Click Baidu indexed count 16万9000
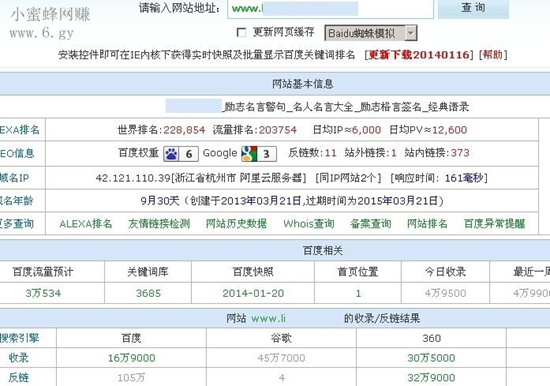Image resolution: width=550 pixels, height=386 pixels. tap(132, 358)
